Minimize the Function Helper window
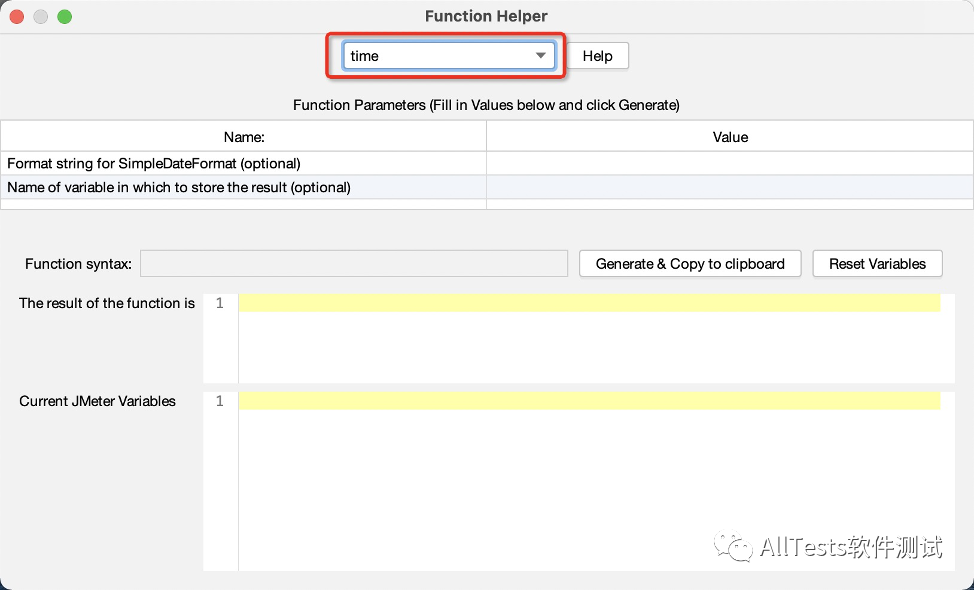Image resolution: width=974 pixels, height=590 pixels. click(40, 17)
